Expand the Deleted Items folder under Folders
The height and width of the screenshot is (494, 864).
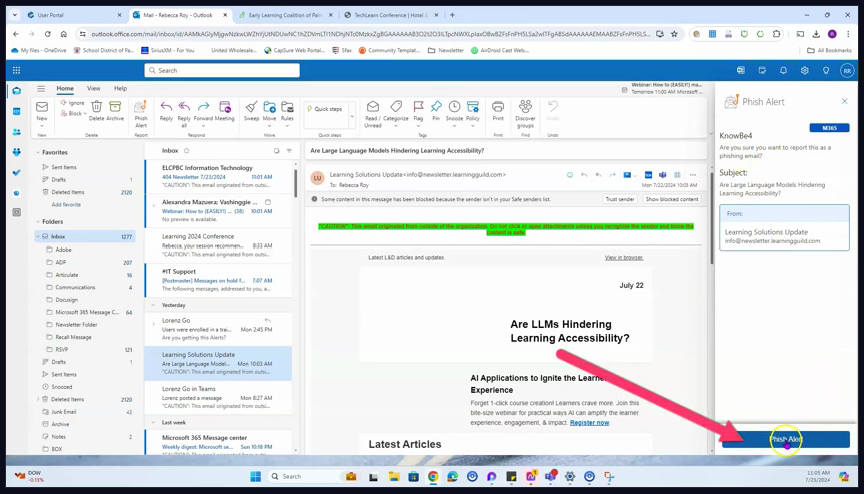pyautogui.click(x=38, y=399)
